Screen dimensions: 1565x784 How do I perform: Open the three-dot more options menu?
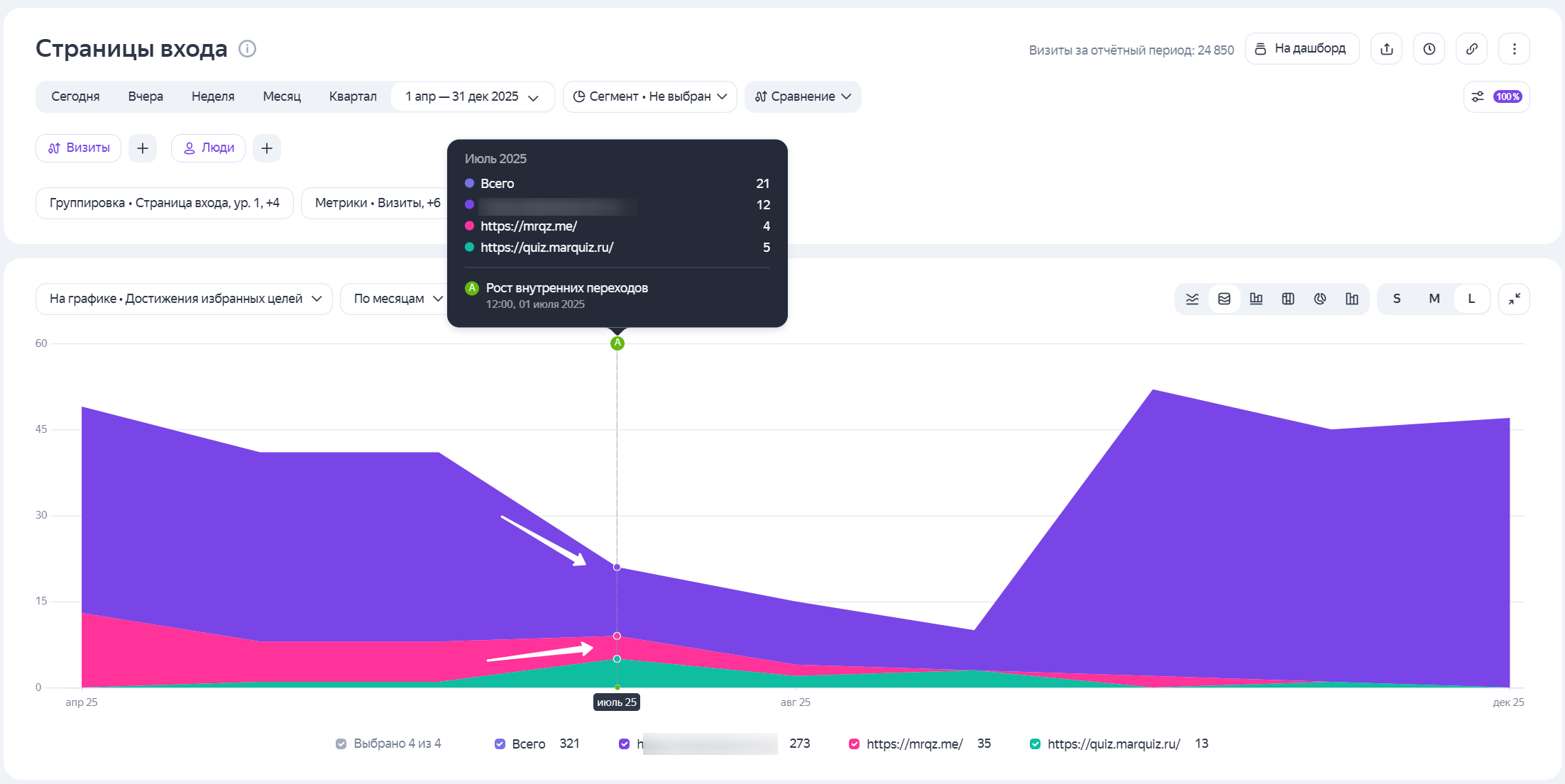(x=1515, y=49)
